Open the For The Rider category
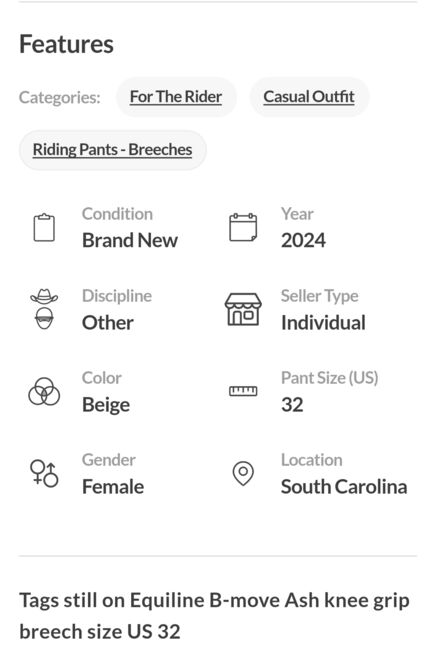Screen dimensions: 436x650 (x=176, y=97)
